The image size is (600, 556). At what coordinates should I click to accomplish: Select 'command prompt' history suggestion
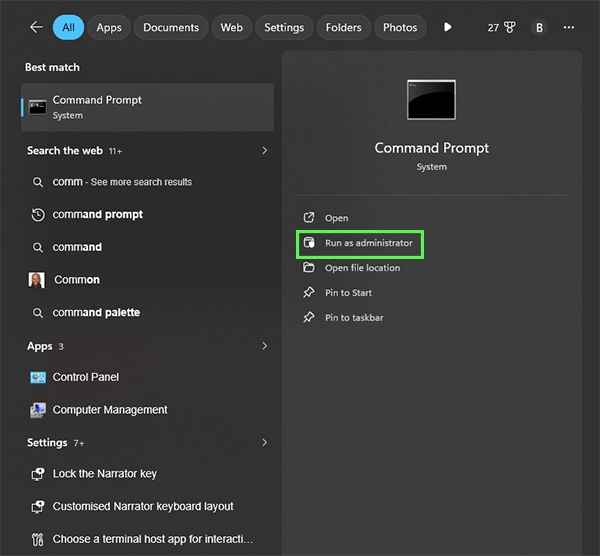147,214
